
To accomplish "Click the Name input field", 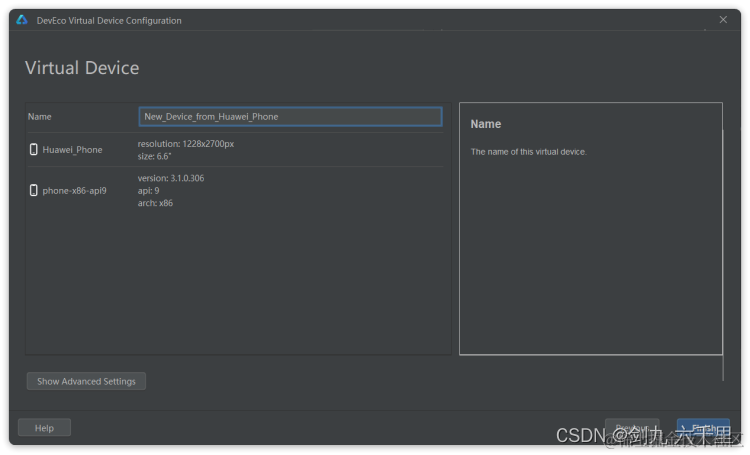I will [x=290, y=117].
